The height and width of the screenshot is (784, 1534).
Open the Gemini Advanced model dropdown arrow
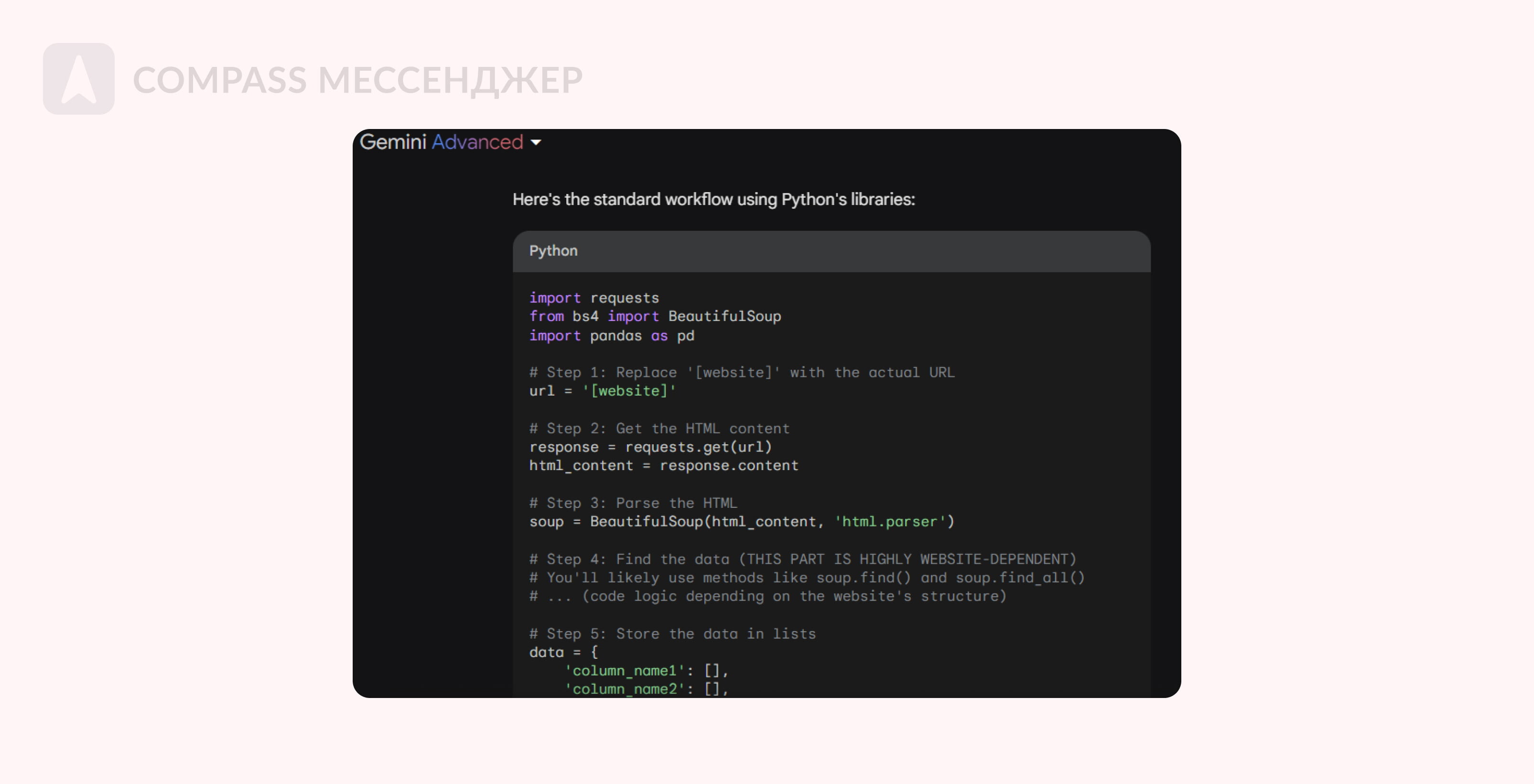point(535,142)
